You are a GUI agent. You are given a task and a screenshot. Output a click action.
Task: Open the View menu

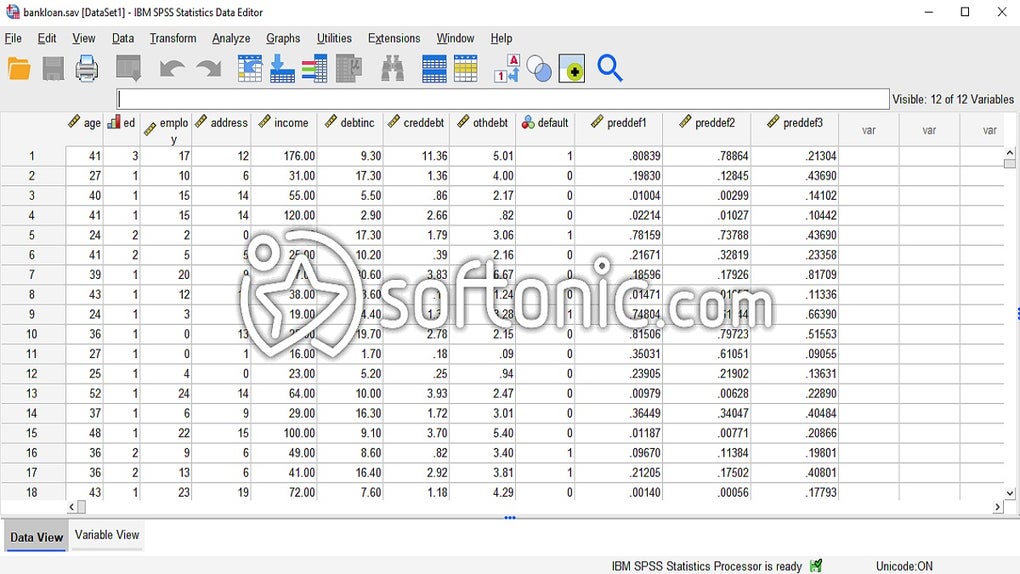tap(83, 38)
